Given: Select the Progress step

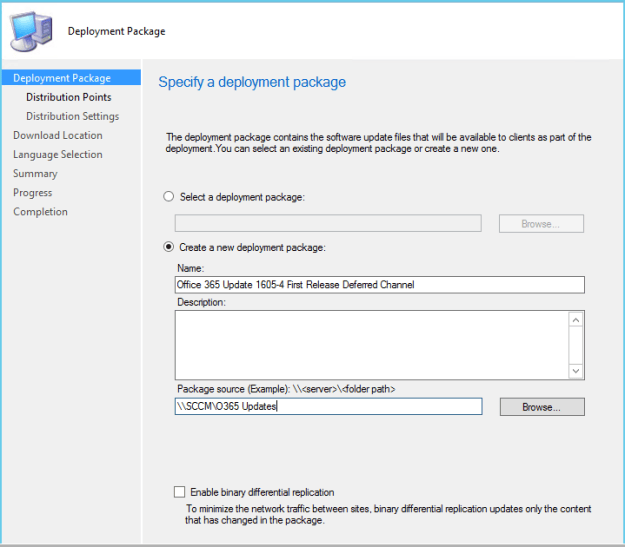Looking at the screenshot, I should [x=33, y=193].
